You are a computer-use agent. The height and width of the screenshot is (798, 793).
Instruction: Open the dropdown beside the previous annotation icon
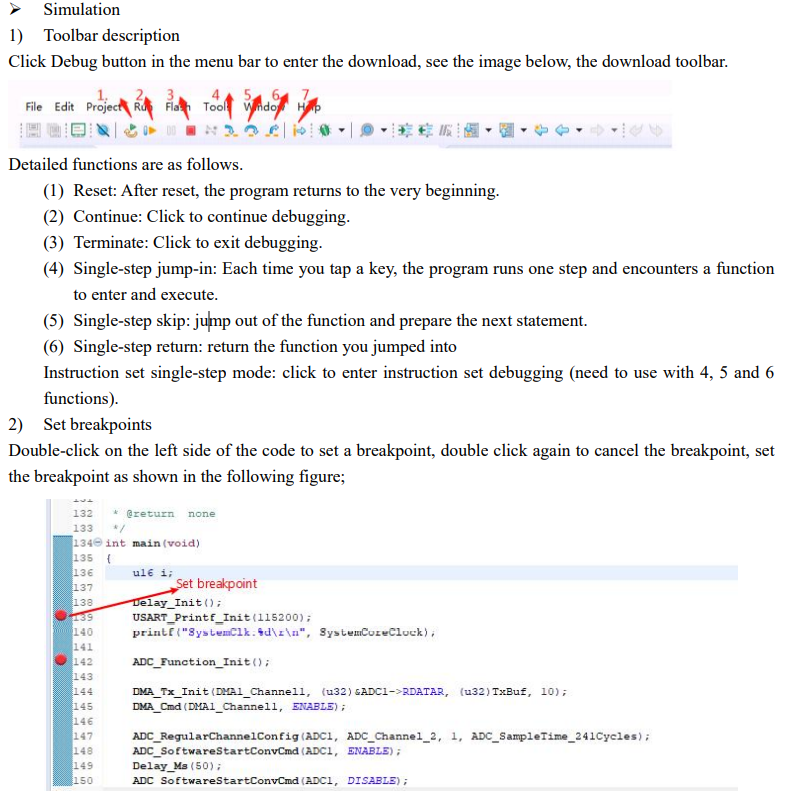523,131
